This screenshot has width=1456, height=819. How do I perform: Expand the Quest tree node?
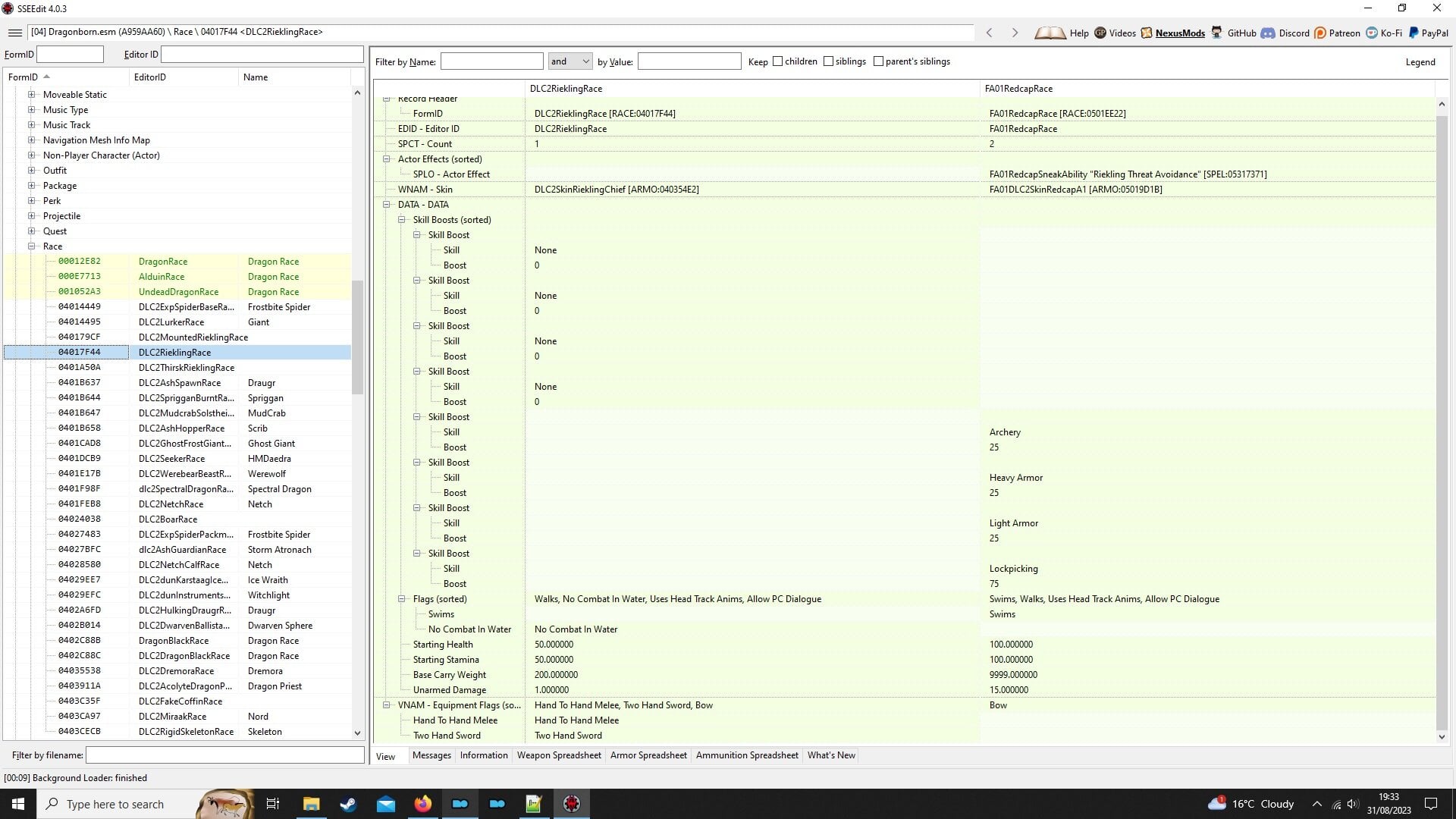[31, 231]
